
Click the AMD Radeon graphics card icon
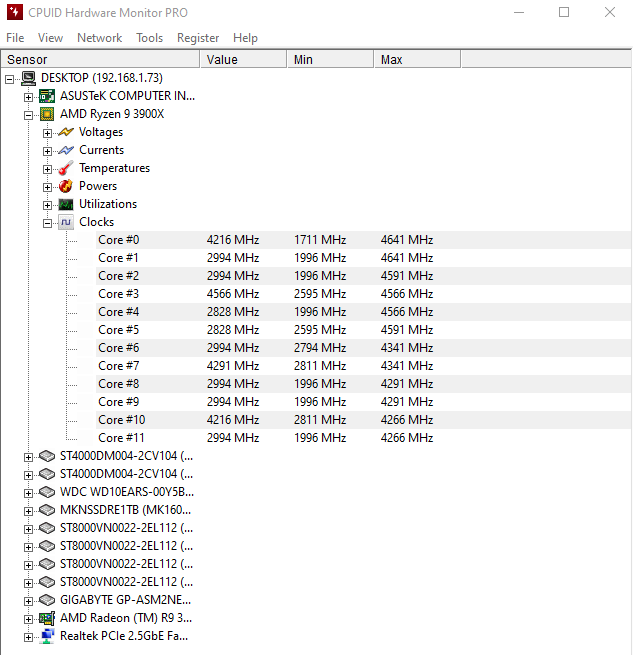pyautogui.click(x=47, y=618)
